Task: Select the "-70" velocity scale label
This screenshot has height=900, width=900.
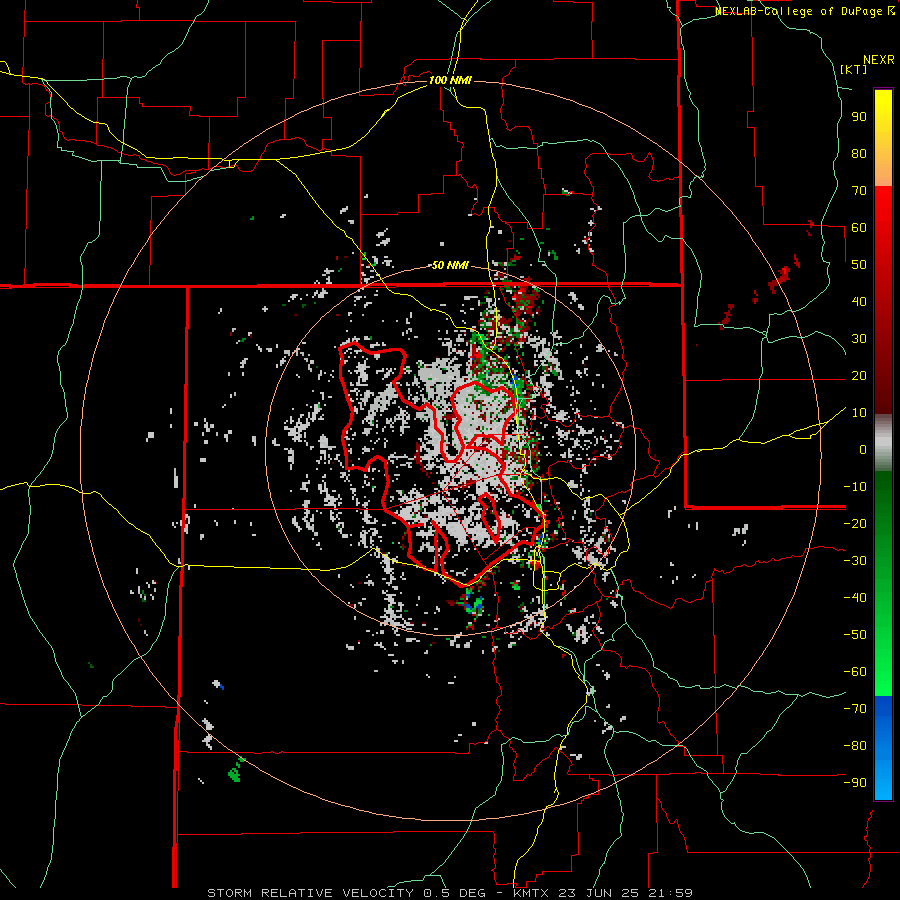Action: (x=855, y=709)
